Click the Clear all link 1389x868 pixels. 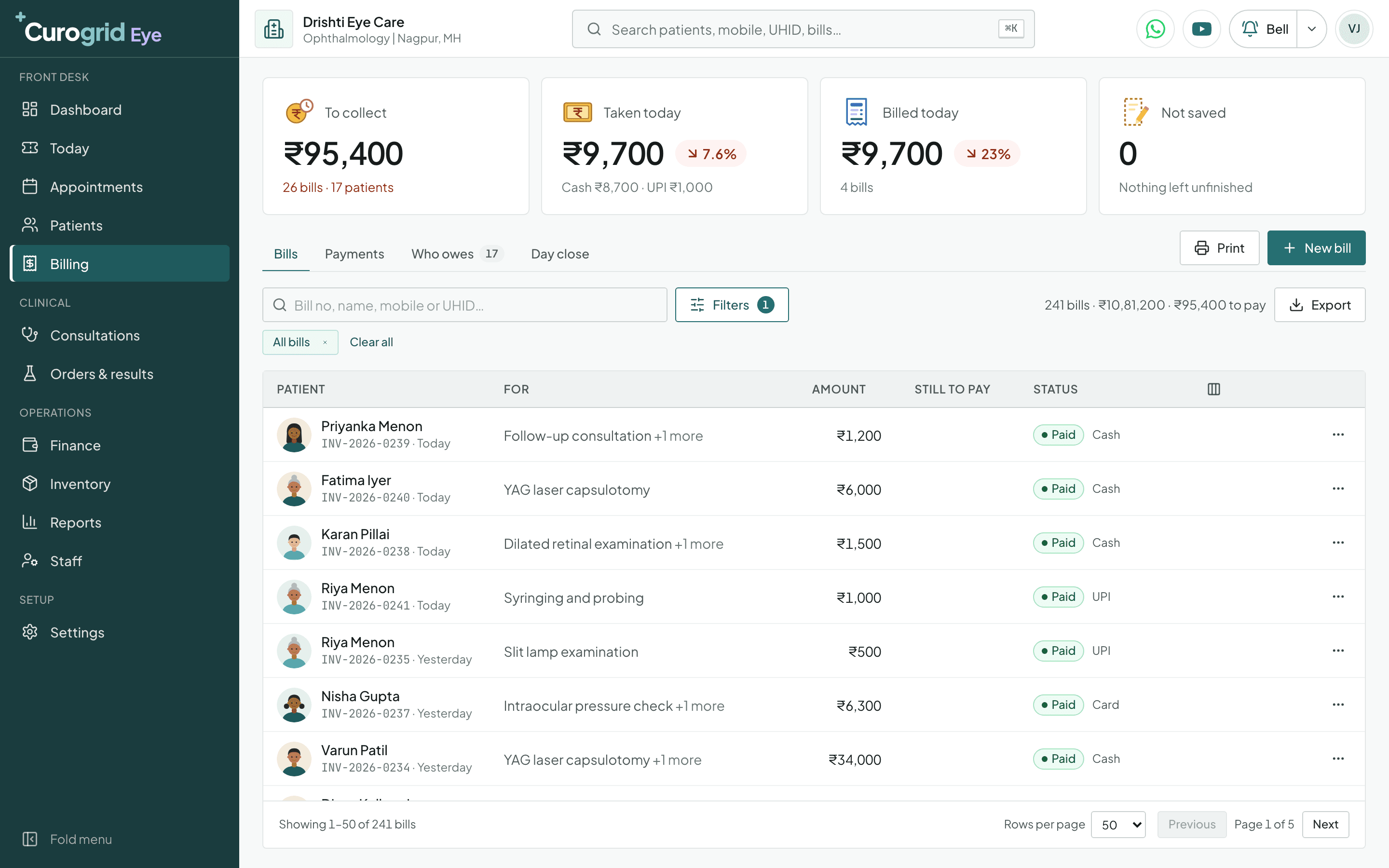(x=371, y=342)
